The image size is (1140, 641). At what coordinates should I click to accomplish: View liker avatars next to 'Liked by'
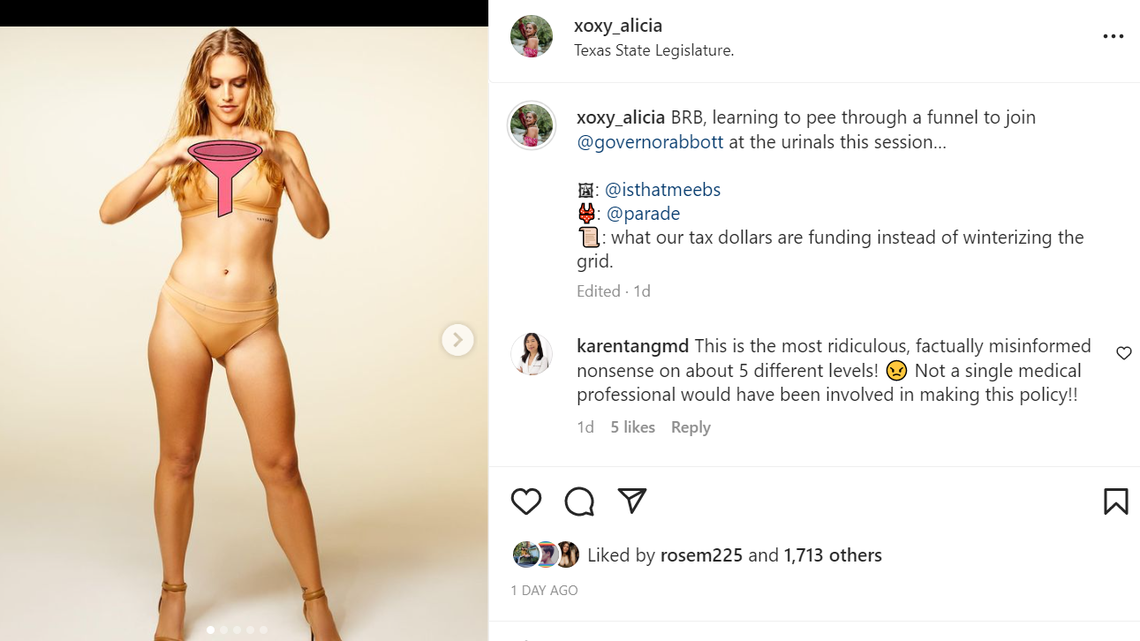pyautogui.click(x=545, y=554)
